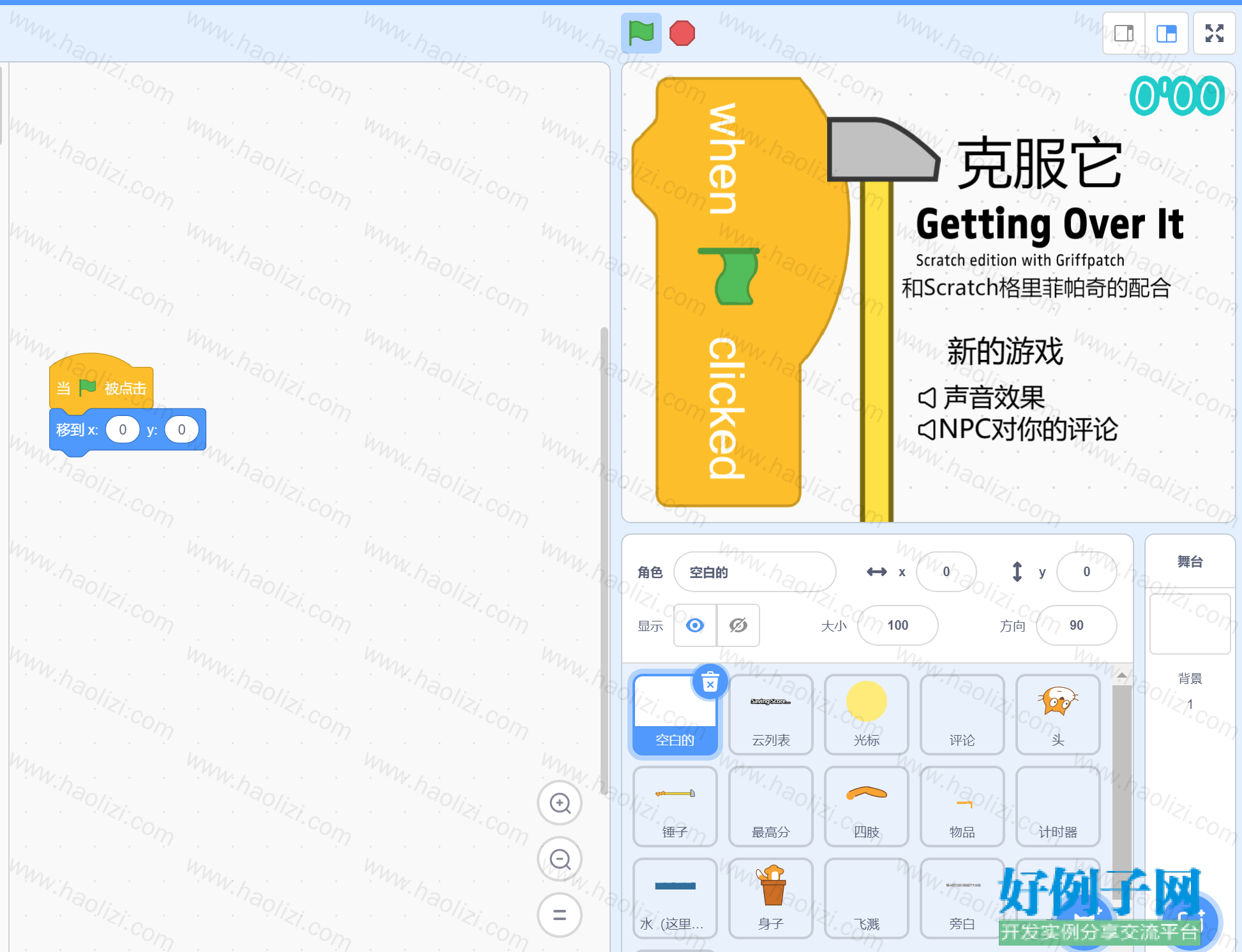
Task: Select the 锤子 hammer sprite
Action: click(675, 807)
